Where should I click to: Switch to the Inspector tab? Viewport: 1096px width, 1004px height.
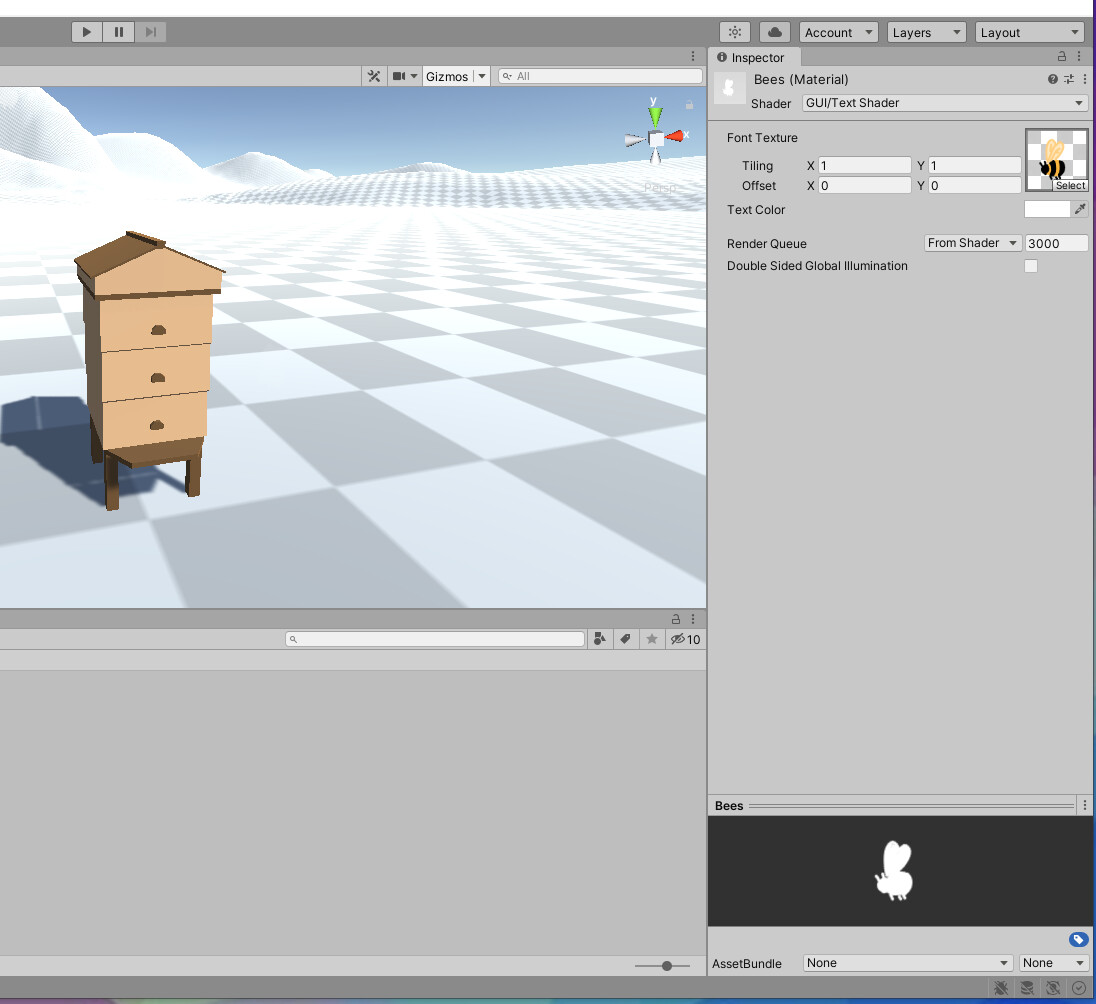pos(754,57)
